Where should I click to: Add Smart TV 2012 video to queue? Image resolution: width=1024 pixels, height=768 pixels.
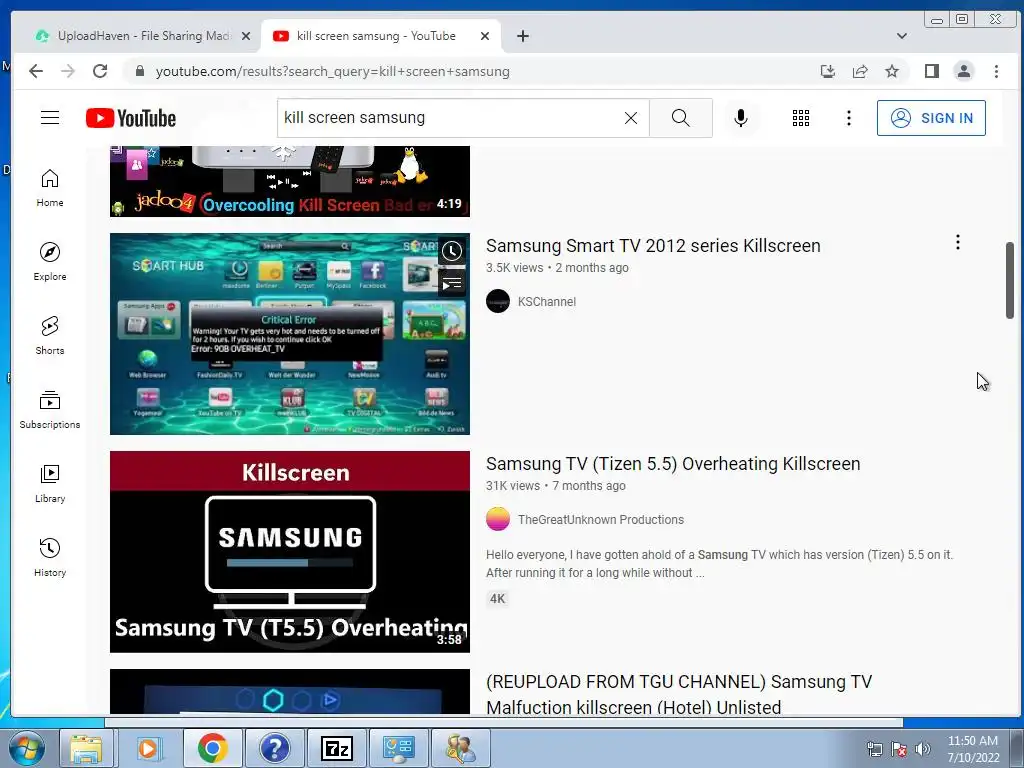(452, 284)
